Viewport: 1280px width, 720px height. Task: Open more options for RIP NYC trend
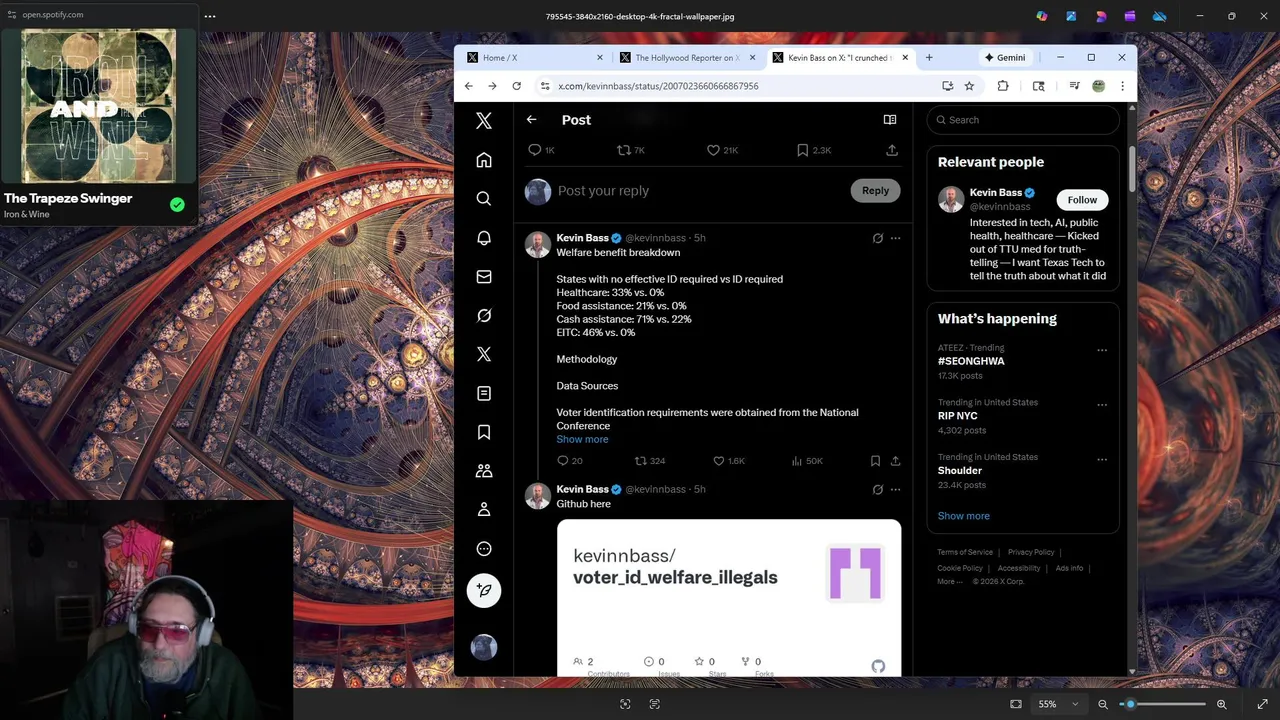coord(1102,405)
